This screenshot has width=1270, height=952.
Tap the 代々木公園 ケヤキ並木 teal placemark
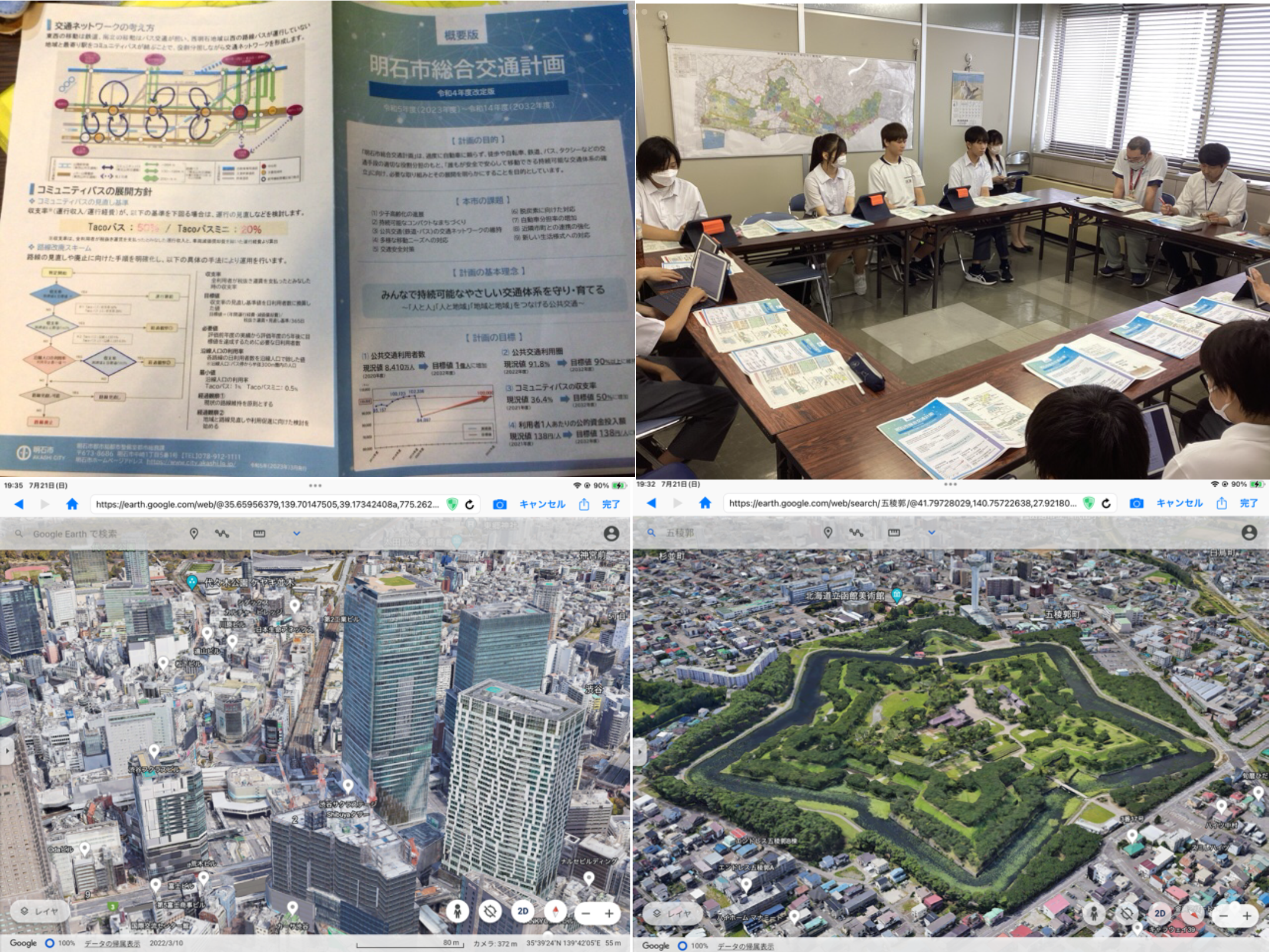(192, 582)
